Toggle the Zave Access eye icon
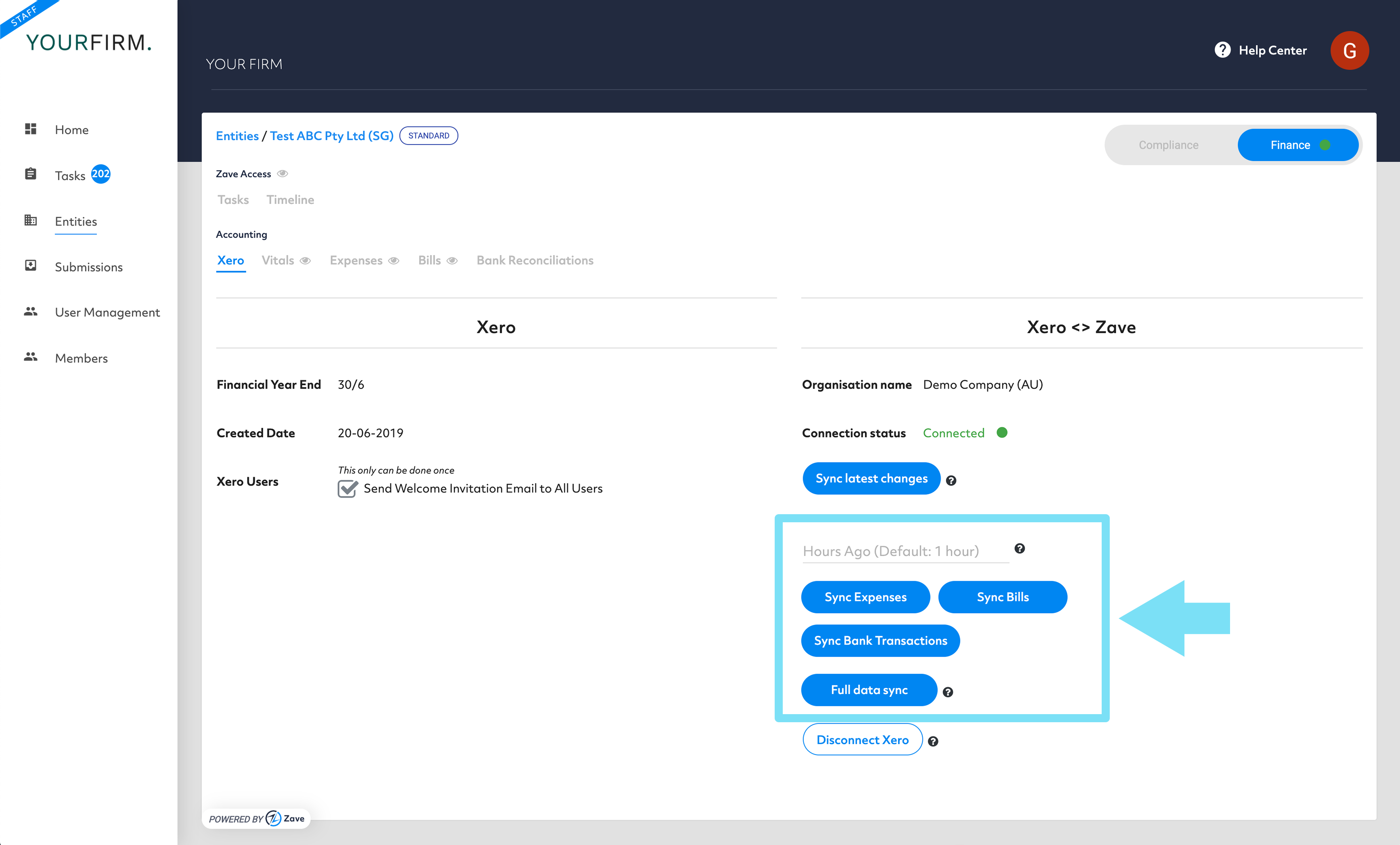This screenshot has height=845, width=1400. (x=283, y=173)
